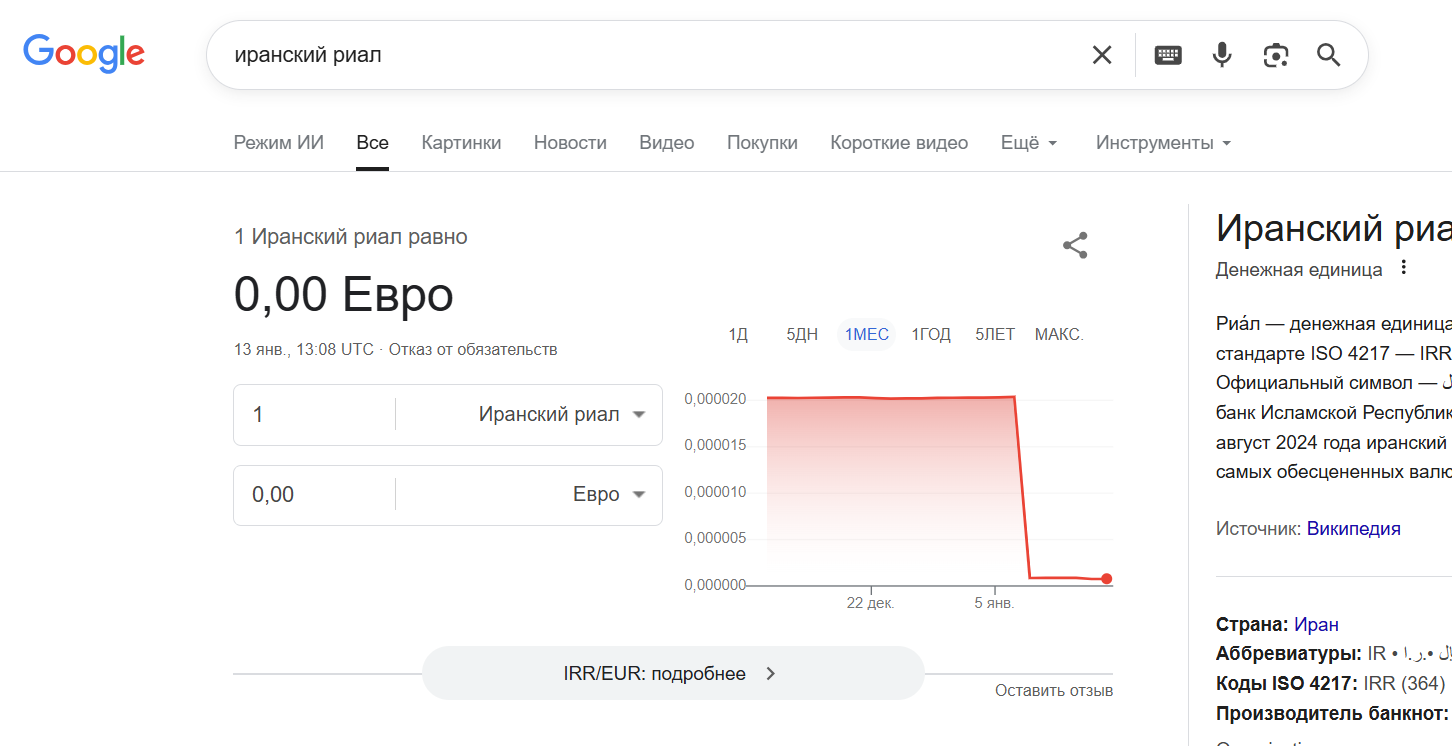The image size is (1452, 746).
Task: Switch to the Картинки tab
Action: [x=461, y=143]
